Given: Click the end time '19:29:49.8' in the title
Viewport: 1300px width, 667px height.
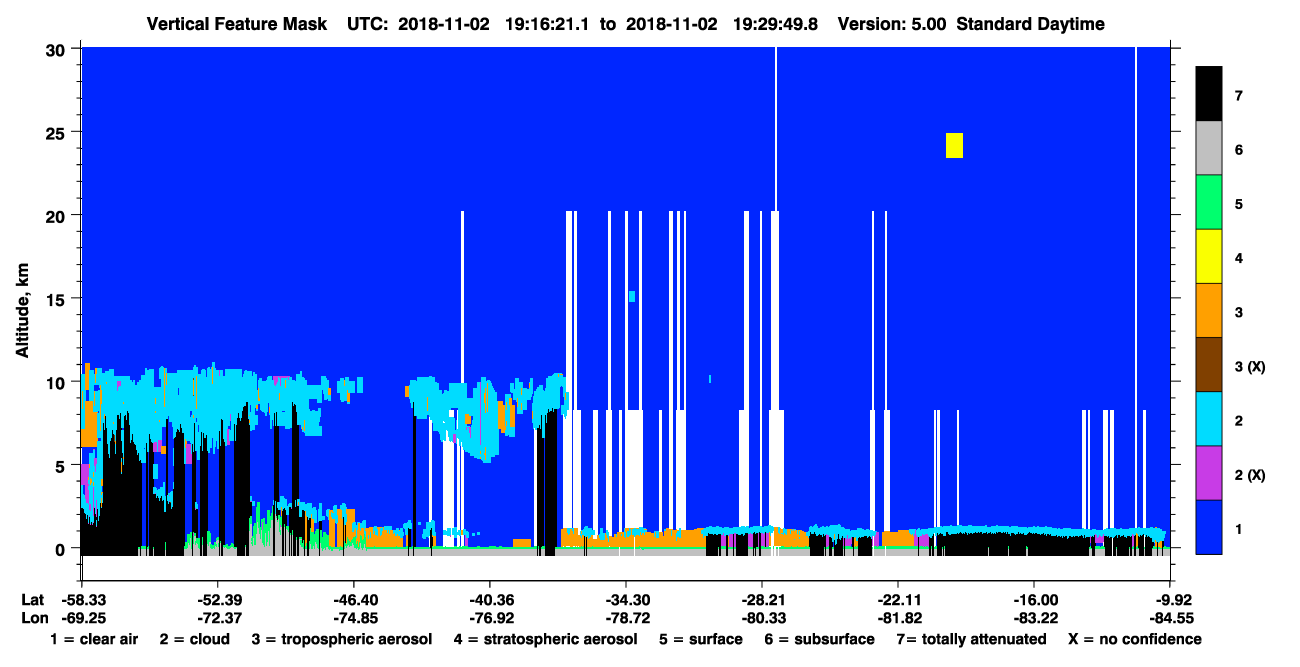Looking at the screenshot, I should [x=778, y=24].
